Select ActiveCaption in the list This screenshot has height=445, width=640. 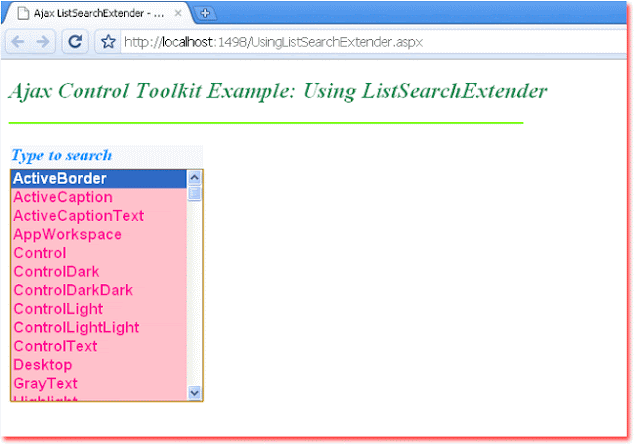pyautogui.click(x=99, y=197)
